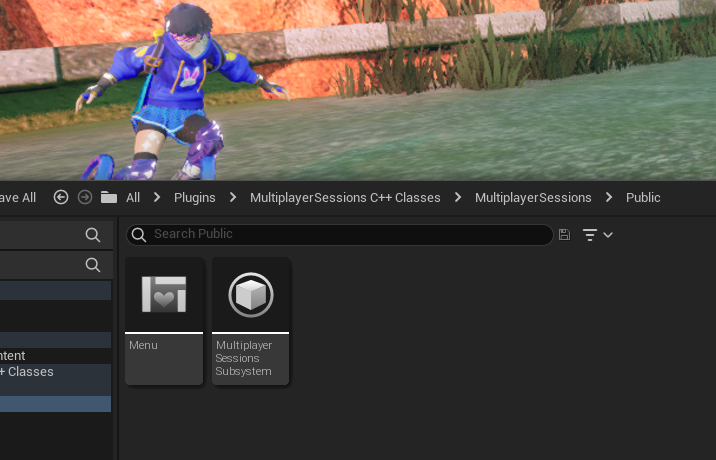
Task: Expand the chevron just before Public breadcrumb
Action: (609, 197)
